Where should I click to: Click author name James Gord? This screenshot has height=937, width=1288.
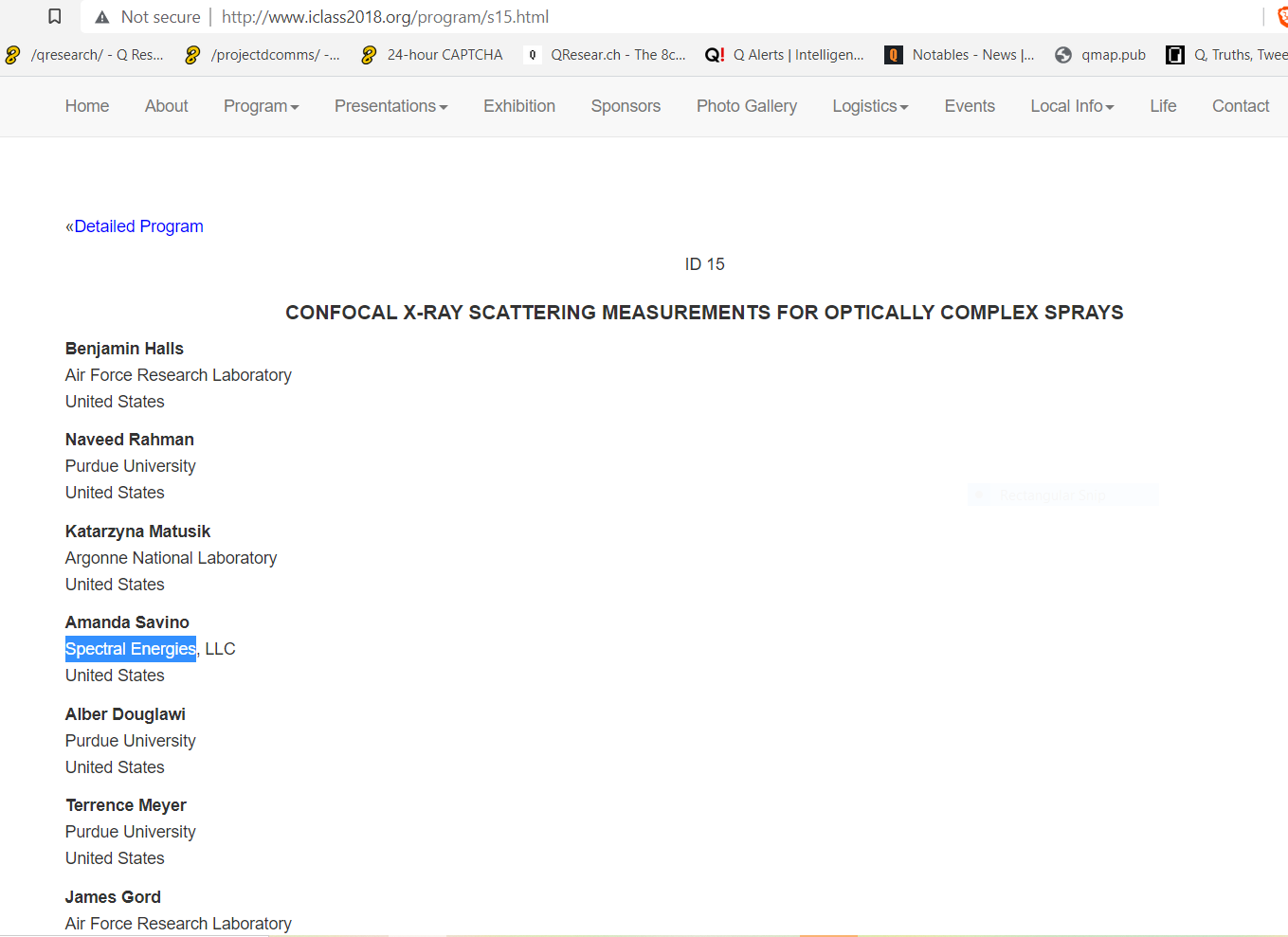tap(113, 897)
